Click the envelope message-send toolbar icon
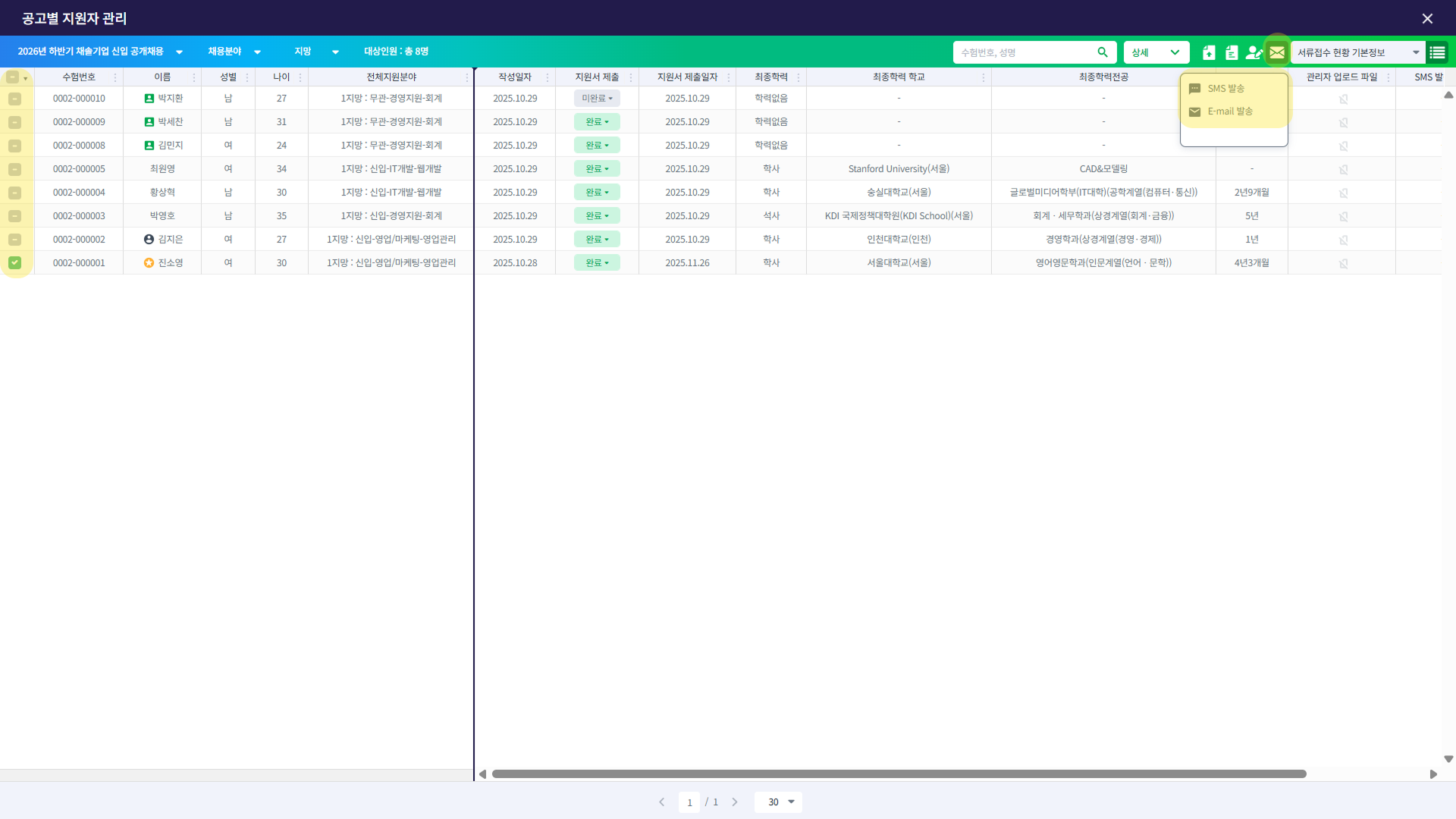This screenshot has width=1456, height=819. (x=1277, y=52)
